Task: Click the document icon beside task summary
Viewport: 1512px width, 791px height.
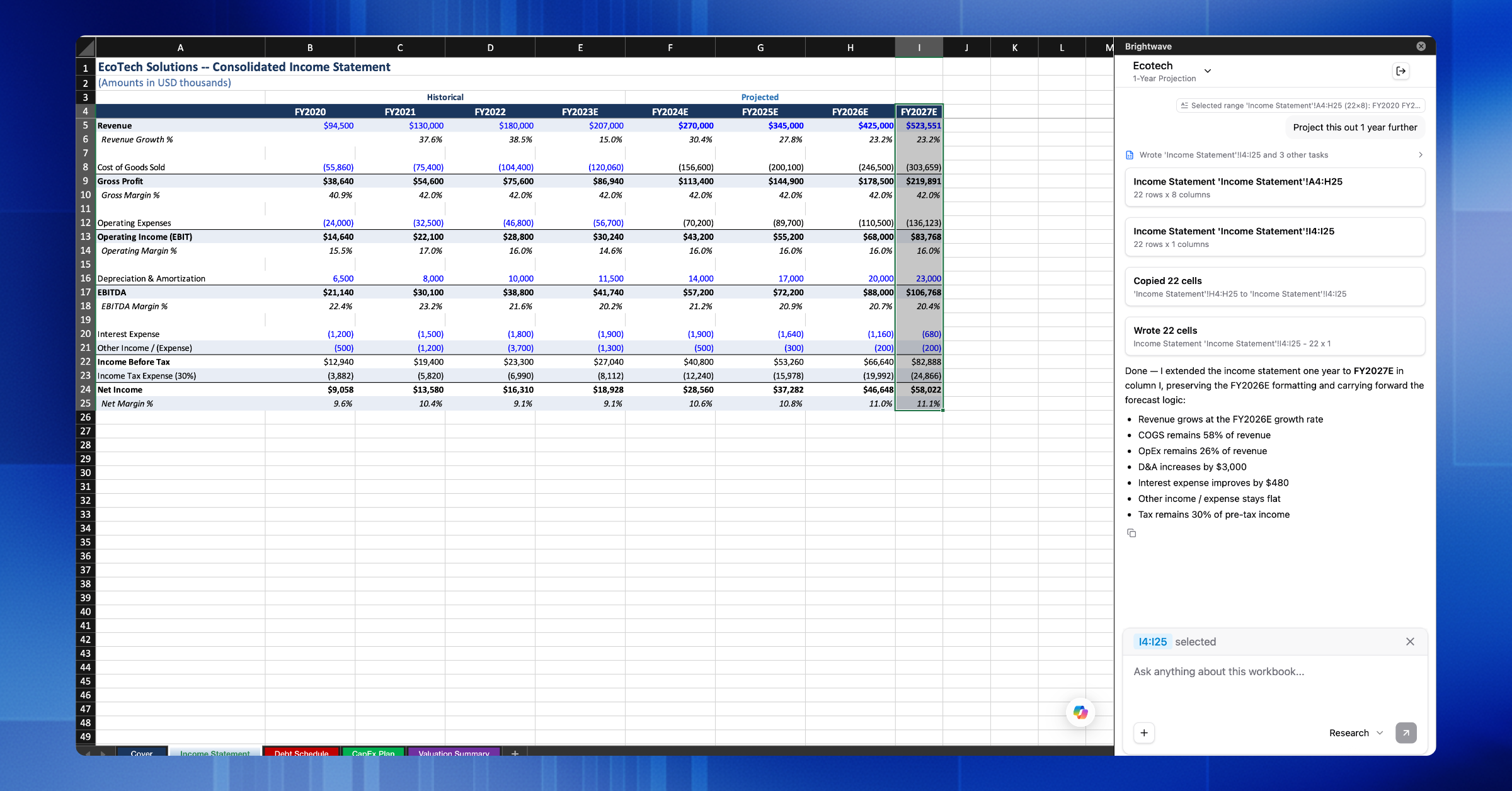Action: tap(1130, 155)
